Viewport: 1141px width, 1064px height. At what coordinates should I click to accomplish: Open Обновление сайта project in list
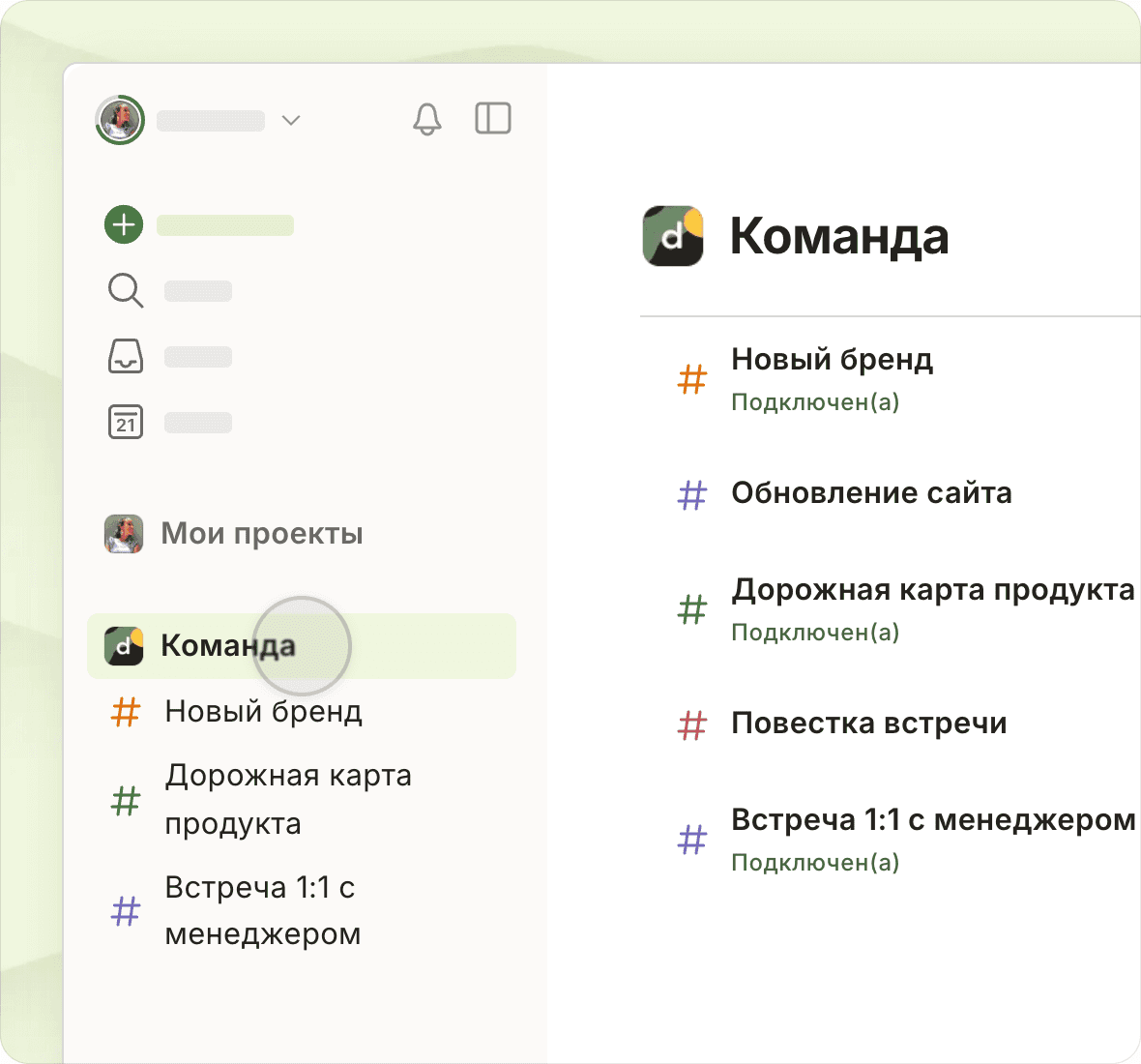coord(870,493)
